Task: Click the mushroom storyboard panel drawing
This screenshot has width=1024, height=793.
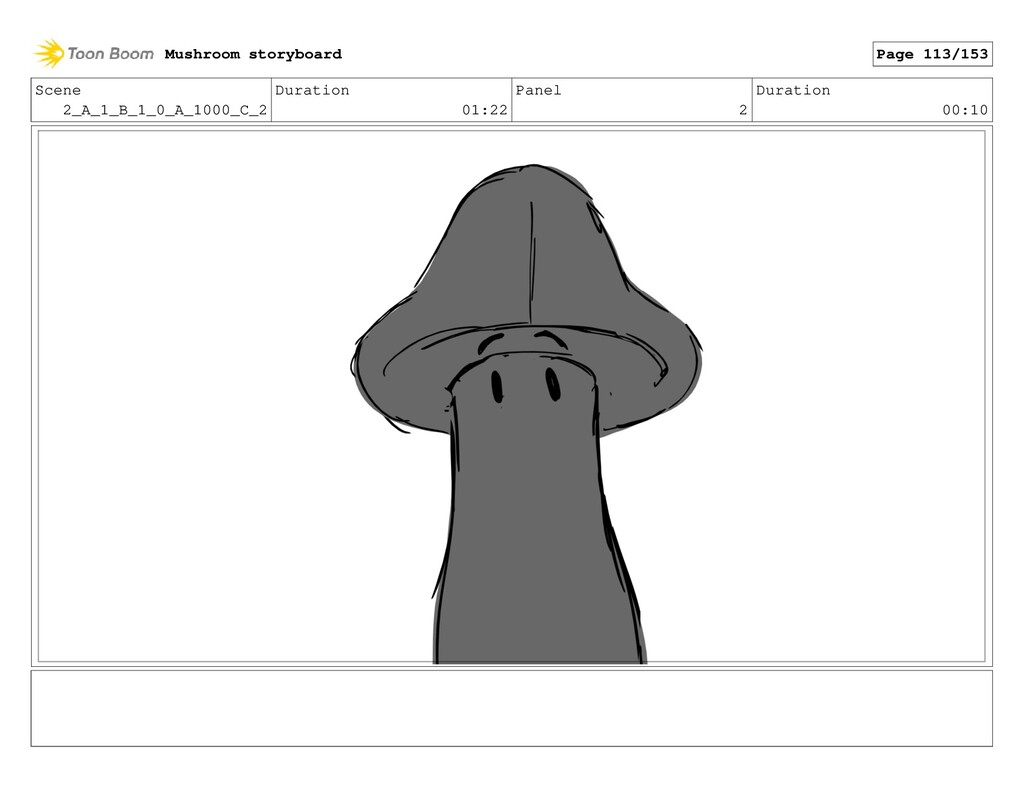Action: [x=511, y=396]
